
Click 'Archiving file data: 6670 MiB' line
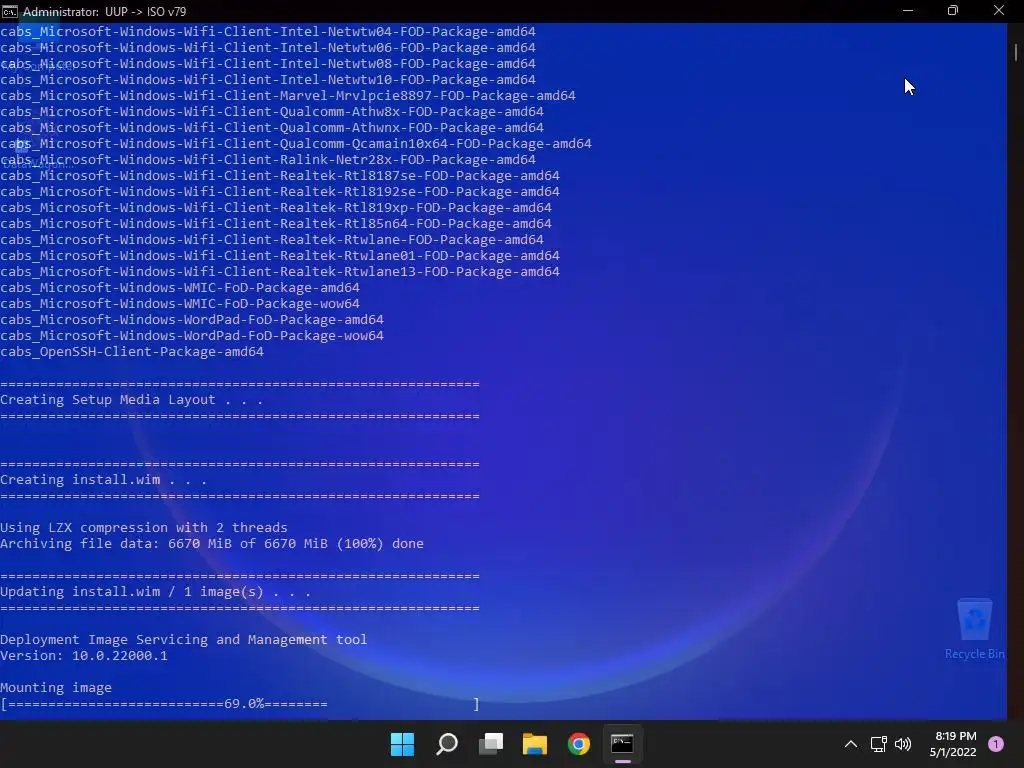212,543
